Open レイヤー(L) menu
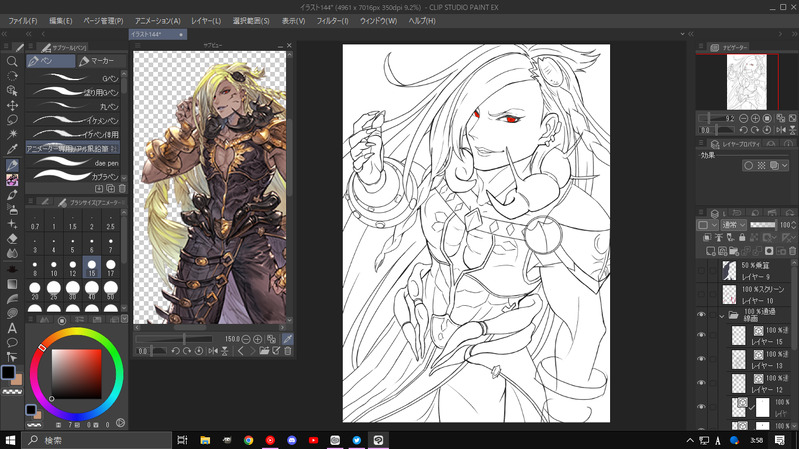Viewport: 799px width, 449px height. (206, 21)
